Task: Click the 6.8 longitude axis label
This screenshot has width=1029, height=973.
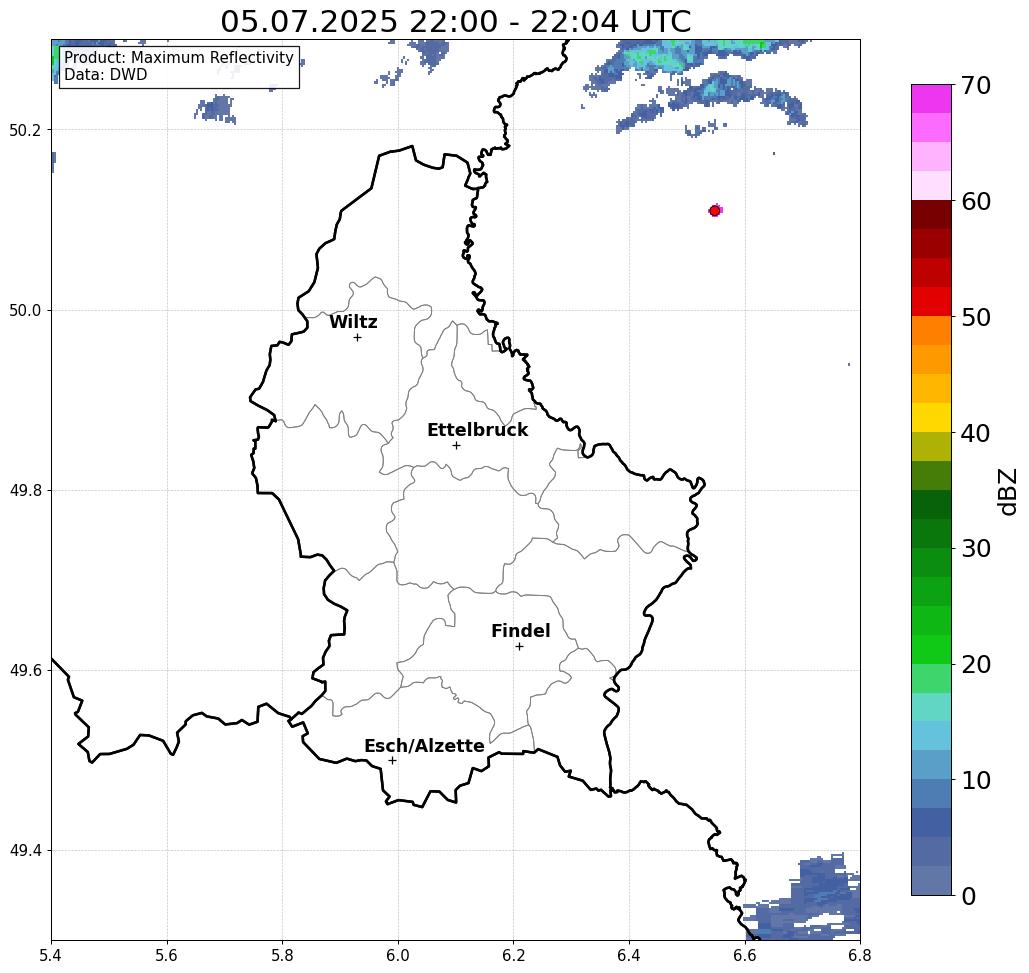Action: pos(860,955)
